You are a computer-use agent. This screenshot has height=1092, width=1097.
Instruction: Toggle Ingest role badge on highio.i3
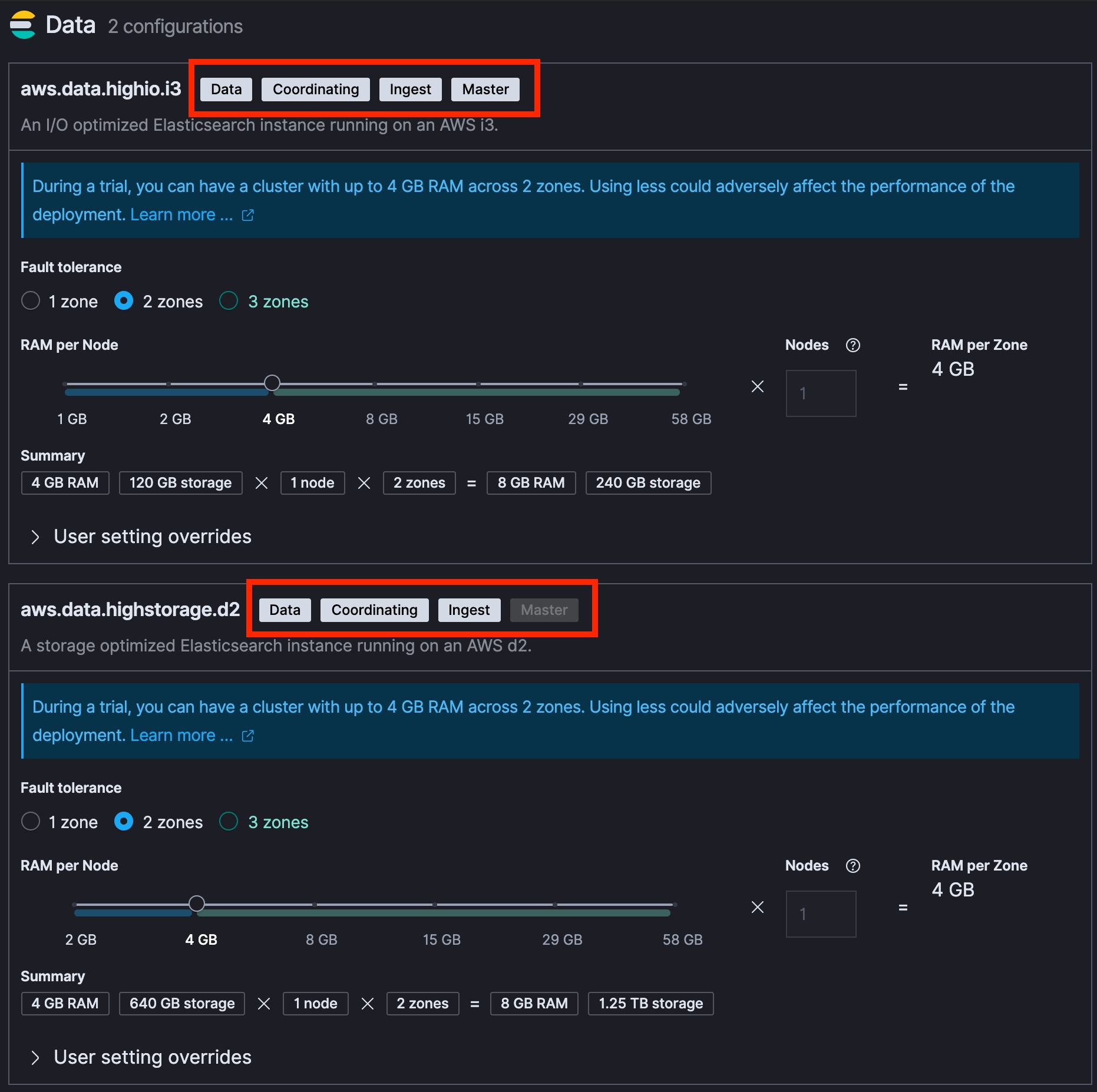[410, 89]
